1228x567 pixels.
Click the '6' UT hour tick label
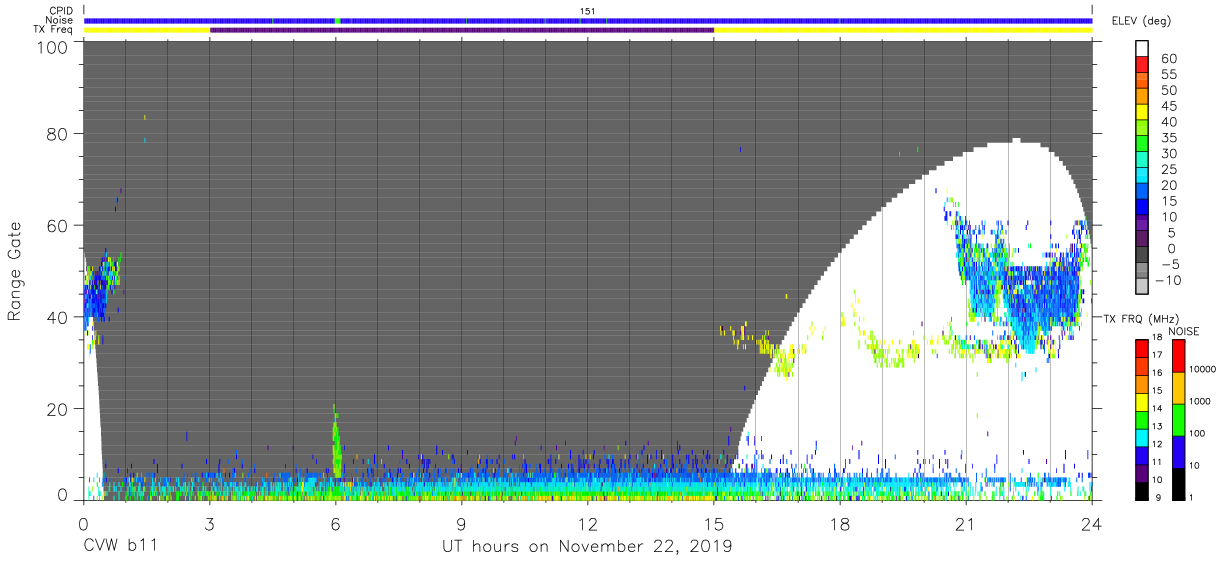point(335,524)
